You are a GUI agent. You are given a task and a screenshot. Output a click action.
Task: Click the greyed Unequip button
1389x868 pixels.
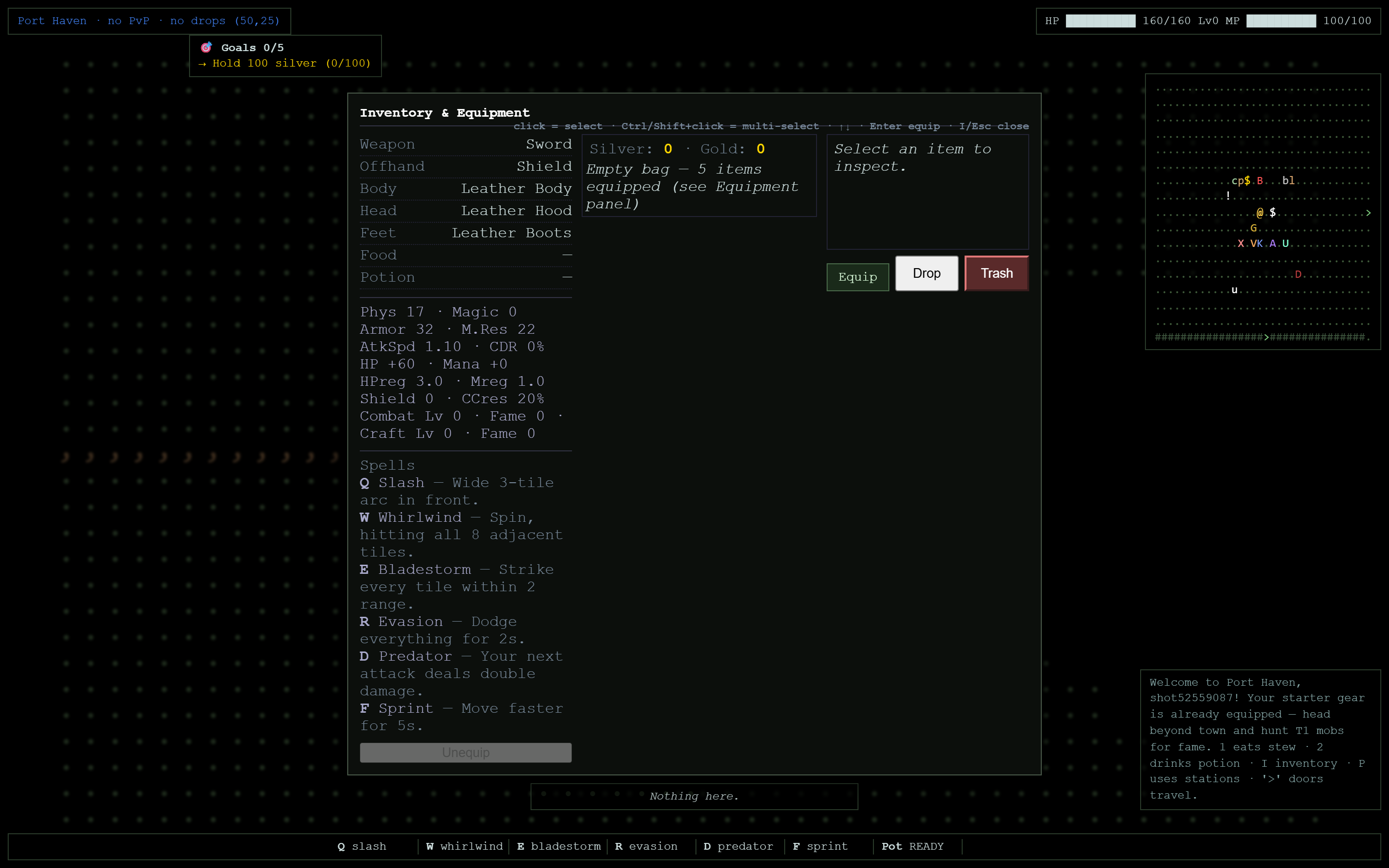click(465, 752)
